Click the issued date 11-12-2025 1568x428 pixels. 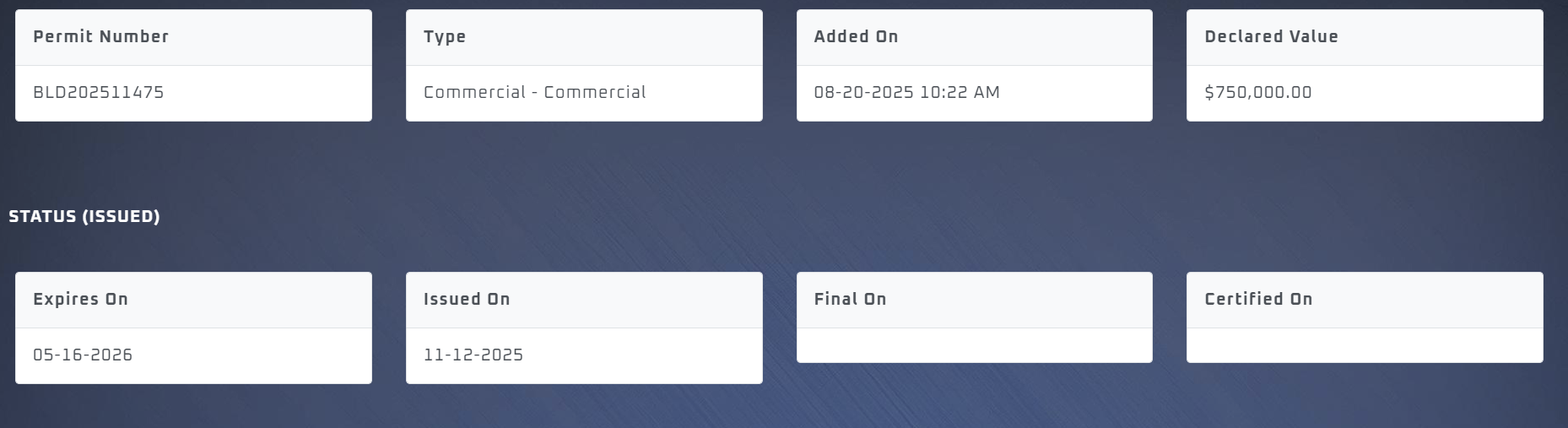(473, 355)
